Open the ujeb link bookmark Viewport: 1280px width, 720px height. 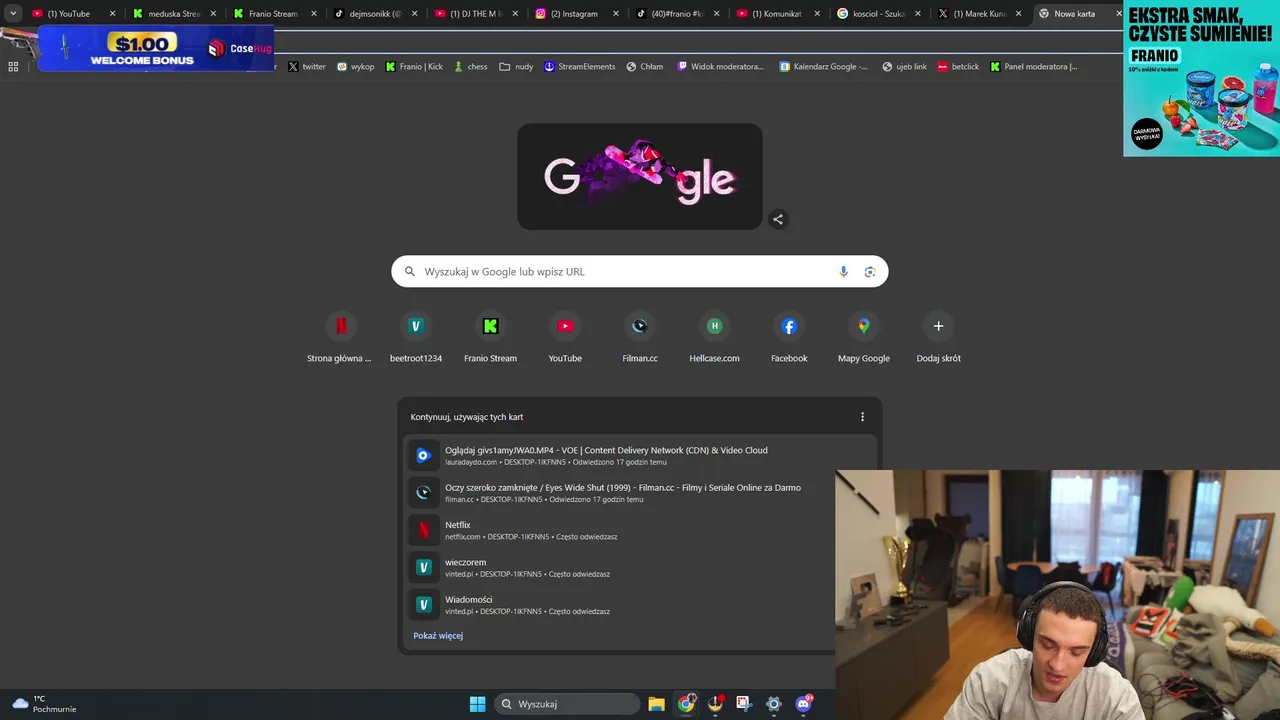(904, 67)
